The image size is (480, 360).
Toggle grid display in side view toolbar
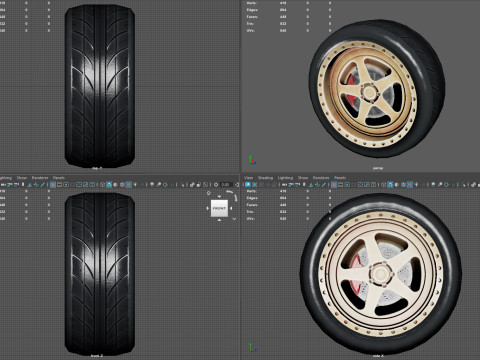click(334, 184)
